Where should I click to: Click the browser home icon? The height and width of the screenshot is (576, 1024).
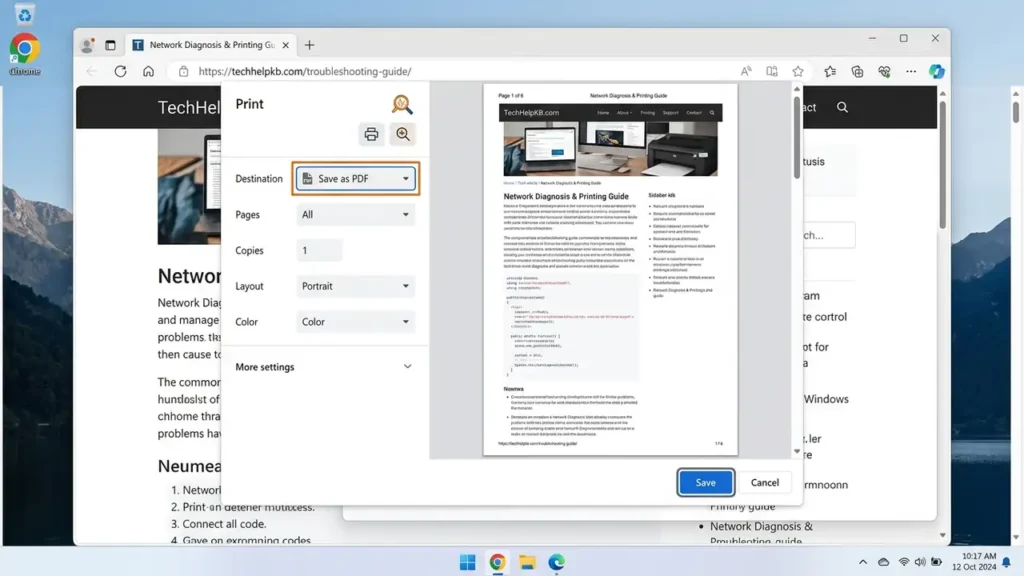(x=149, y=71)
